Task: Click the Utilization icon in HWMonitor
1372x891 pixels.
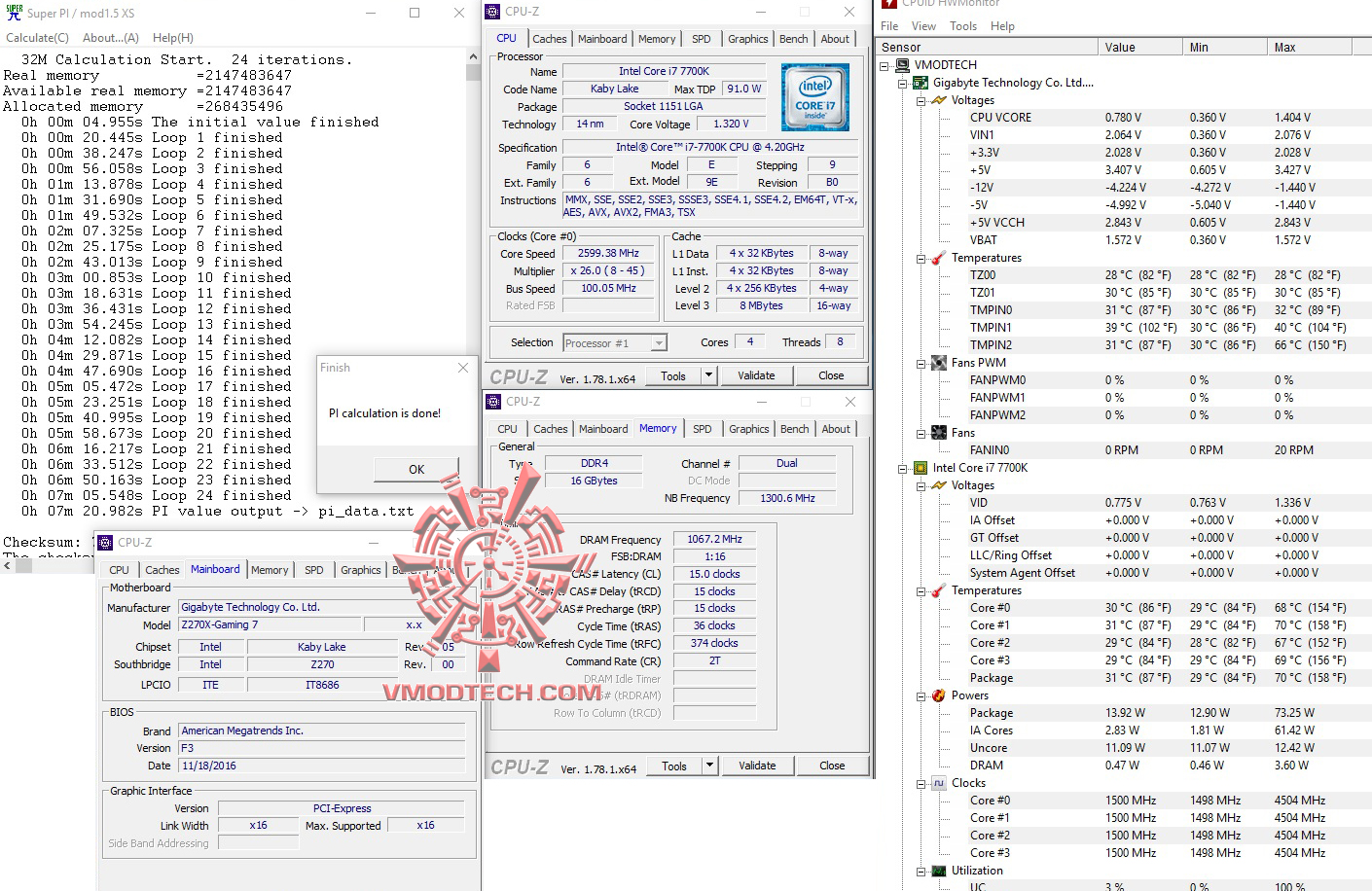Action: [937, 871]
